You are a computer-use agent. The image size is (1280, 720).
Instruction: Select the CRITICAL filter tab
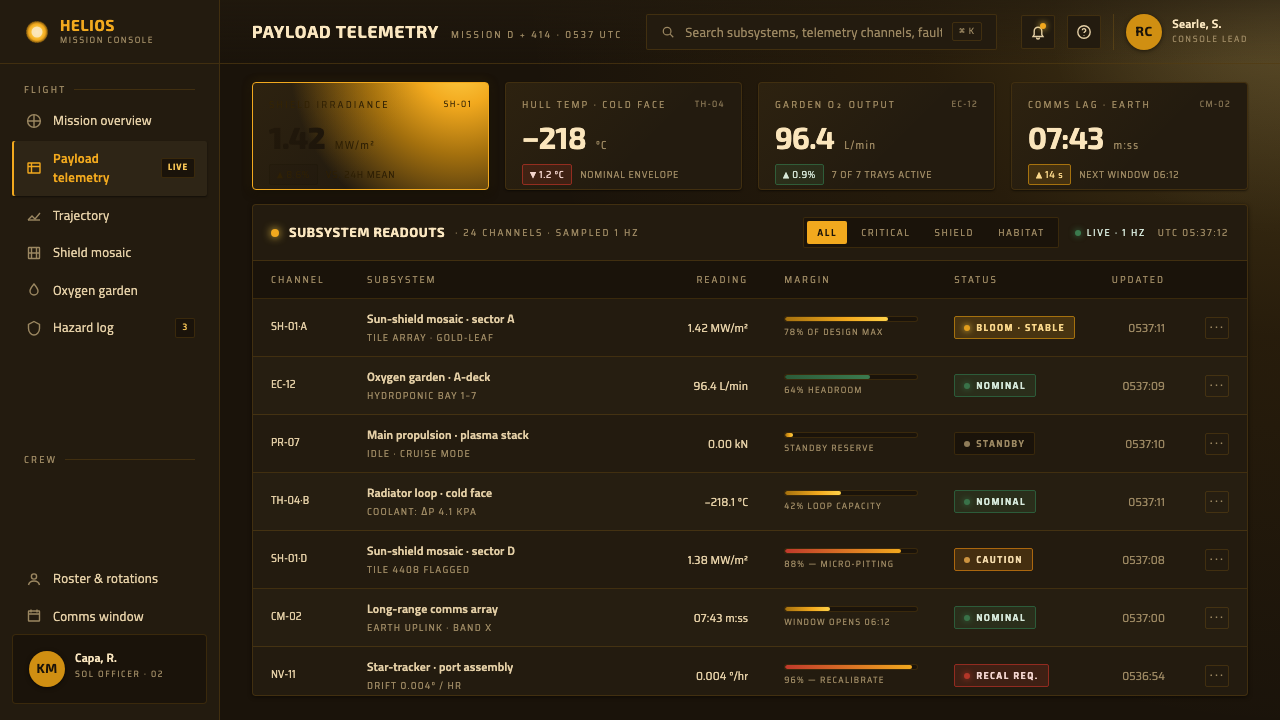[886, 233]
